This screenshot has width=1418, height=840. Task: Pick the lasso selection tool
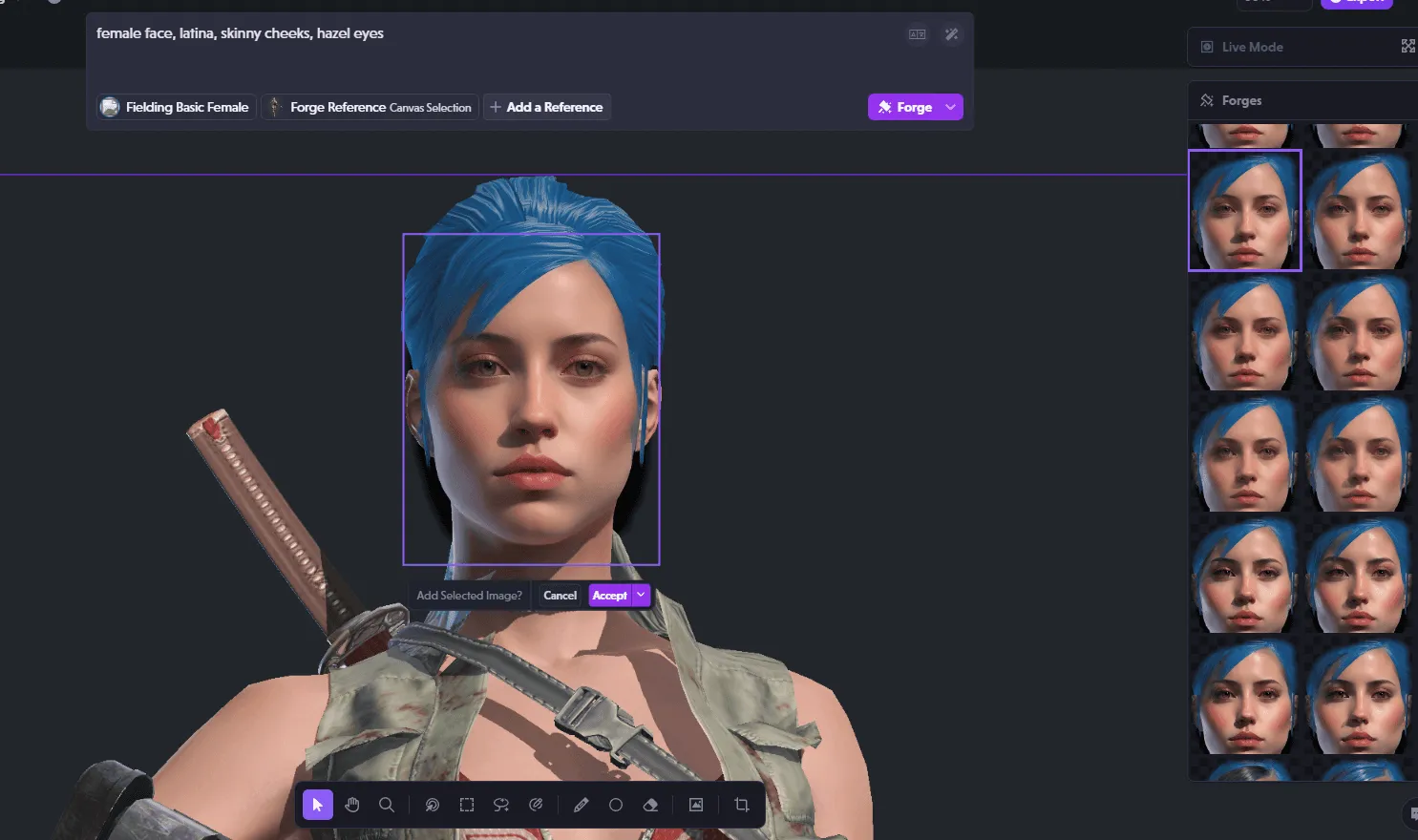501,805
